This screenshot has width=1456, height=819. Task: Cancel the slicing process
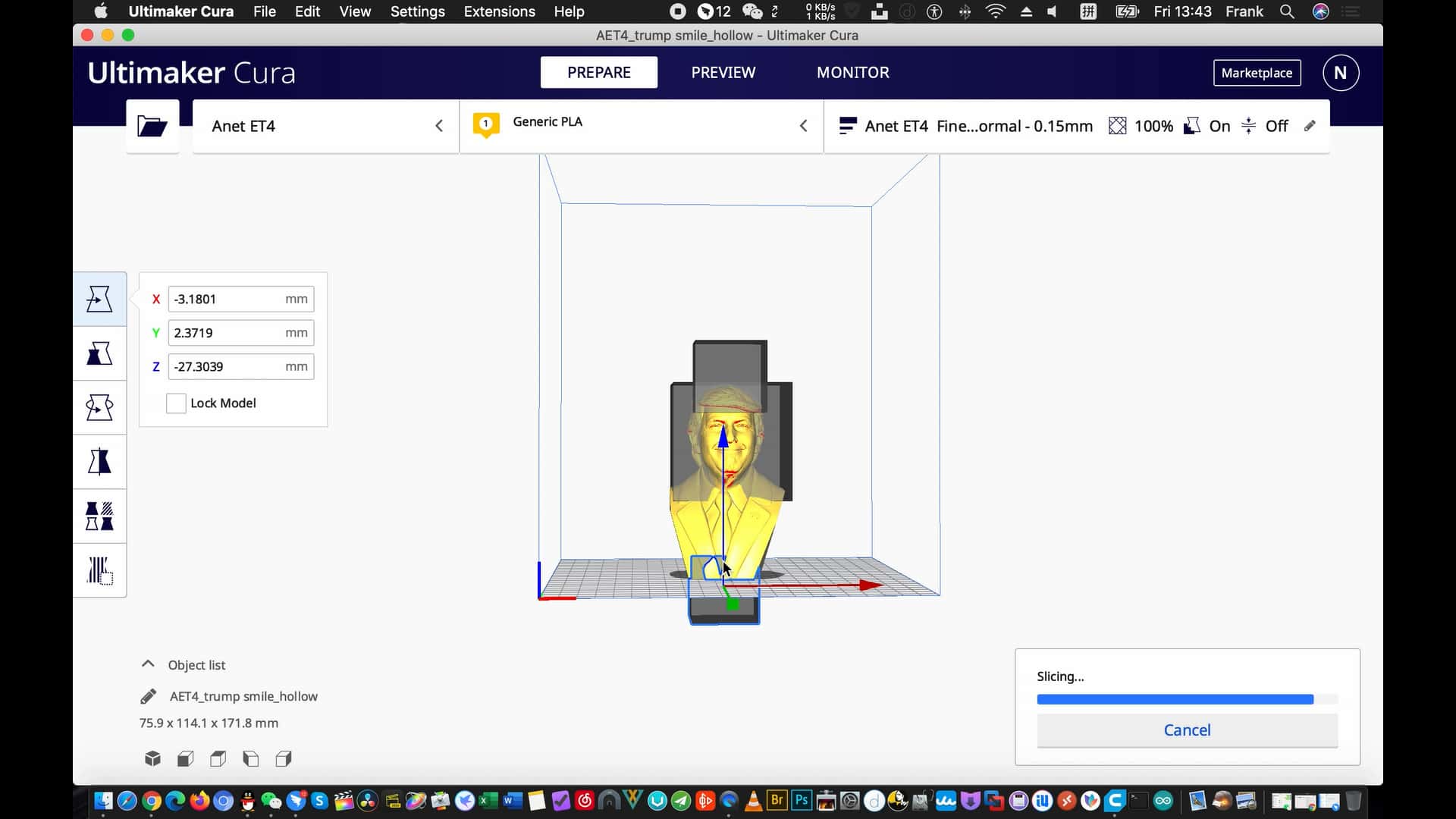pos(1187,730)
